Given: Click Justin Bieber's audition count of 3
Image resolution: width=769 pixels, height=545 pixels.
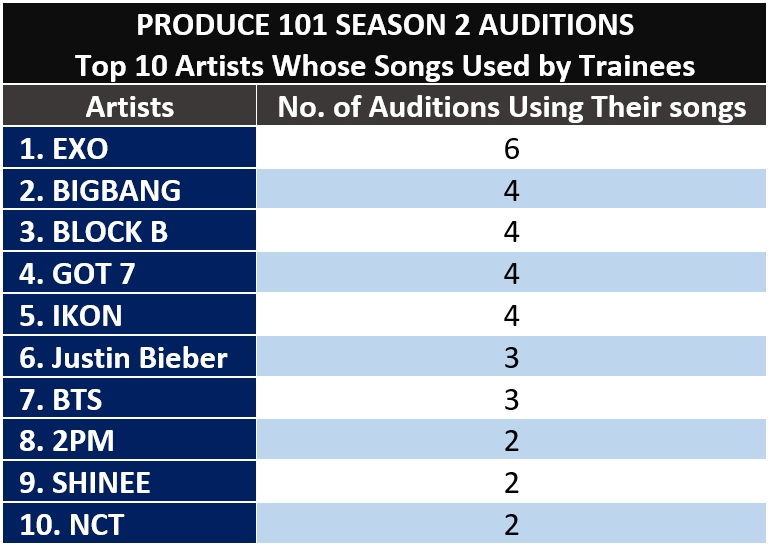Looking at the screenshot, I should pyautogui.click(x=512, y=357).
